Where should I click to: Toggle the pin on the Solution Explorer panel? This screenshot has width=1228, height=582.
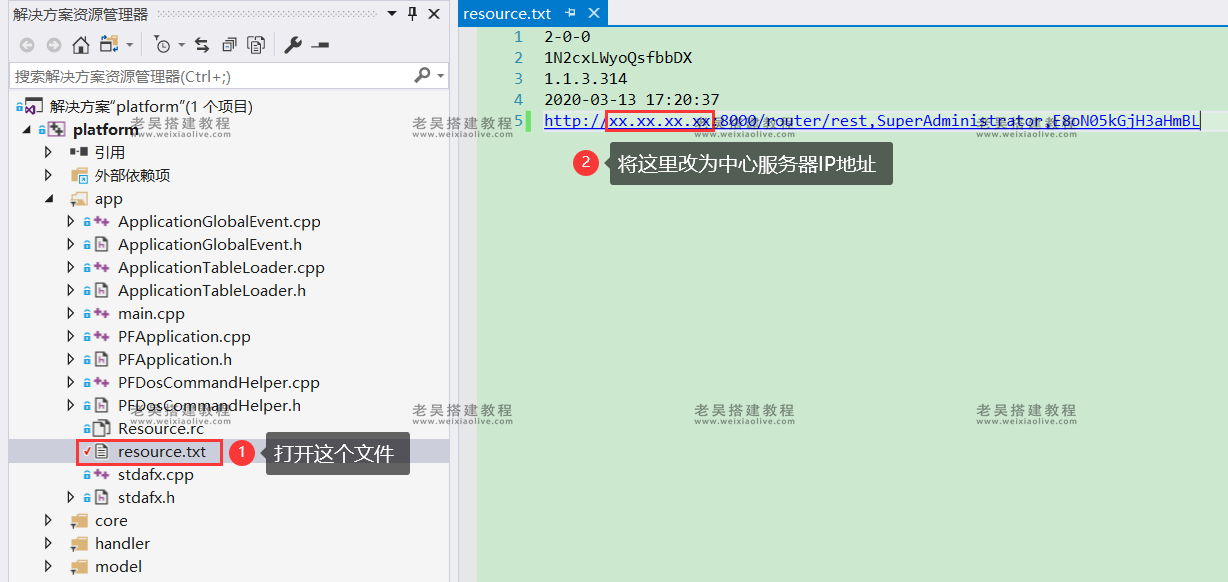point(413,14)
